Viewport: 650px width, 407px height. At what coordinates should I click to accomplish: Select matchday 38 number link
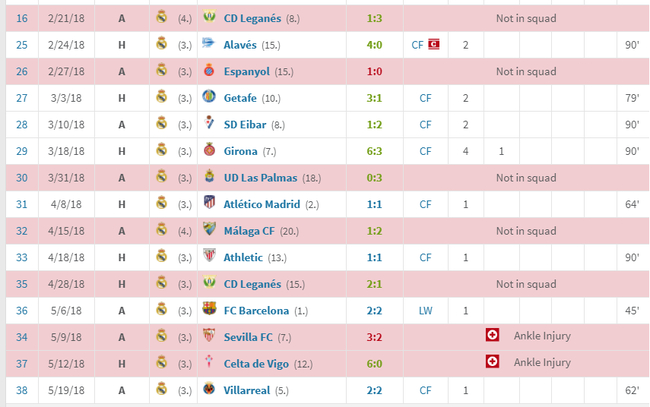click(x=22, y=389)
